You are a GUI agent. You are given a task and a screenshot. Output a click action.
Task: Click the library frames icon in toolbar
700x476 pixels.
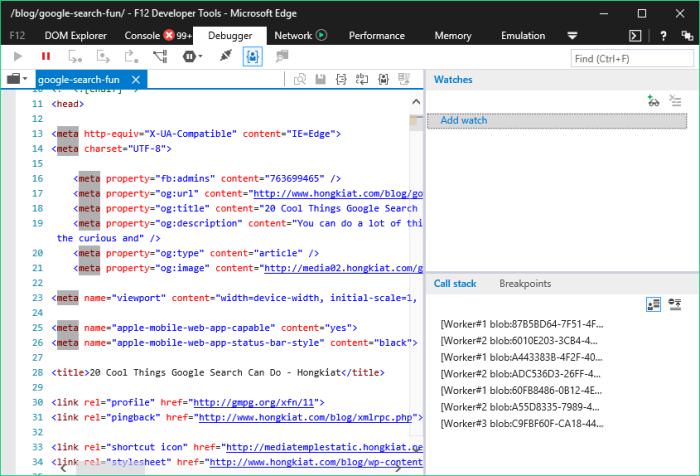(x=282, y=56)
